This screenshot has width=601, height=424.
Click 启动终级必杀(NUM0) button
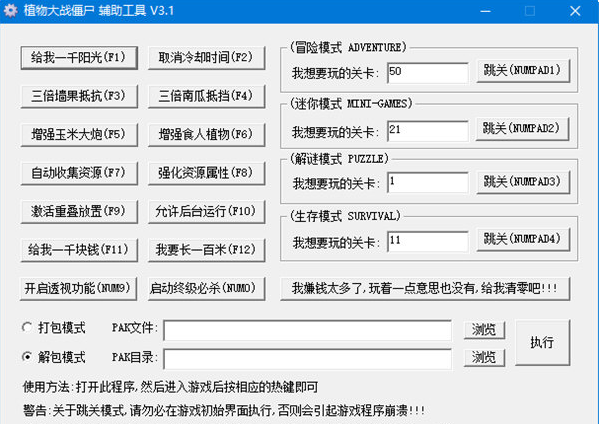[206, 288]
